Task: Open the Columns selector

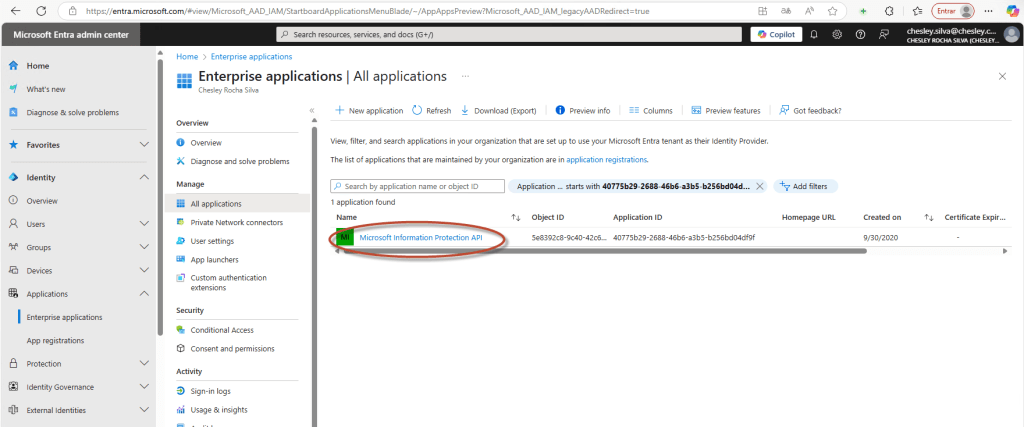Action: tap(650, 111)
